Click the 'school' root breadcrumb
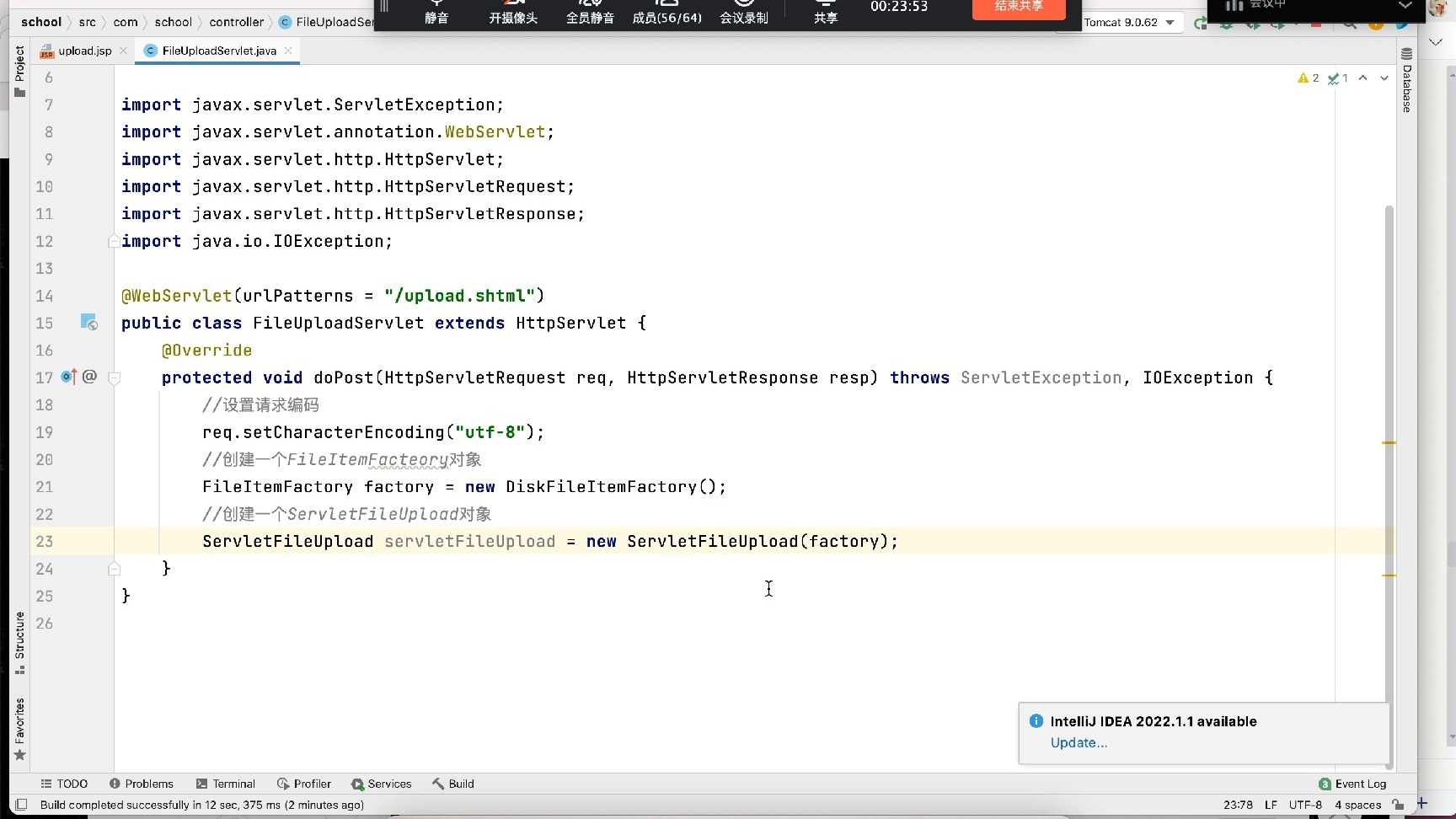1456x819 pixels. click(x=41, y=22)
